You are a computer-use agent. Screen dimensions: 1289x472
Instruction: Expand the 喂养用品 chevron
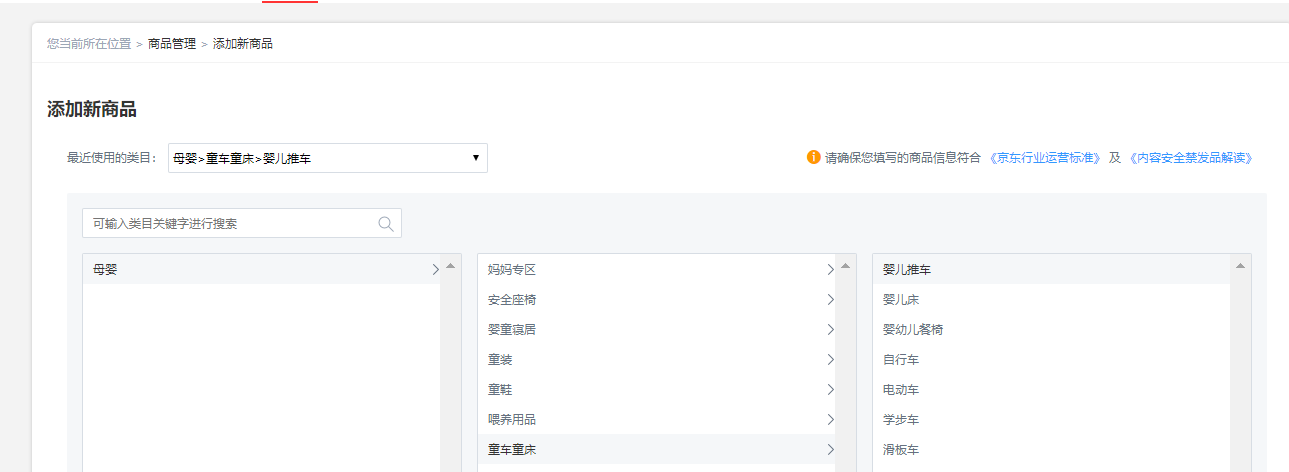click(830, 419)
